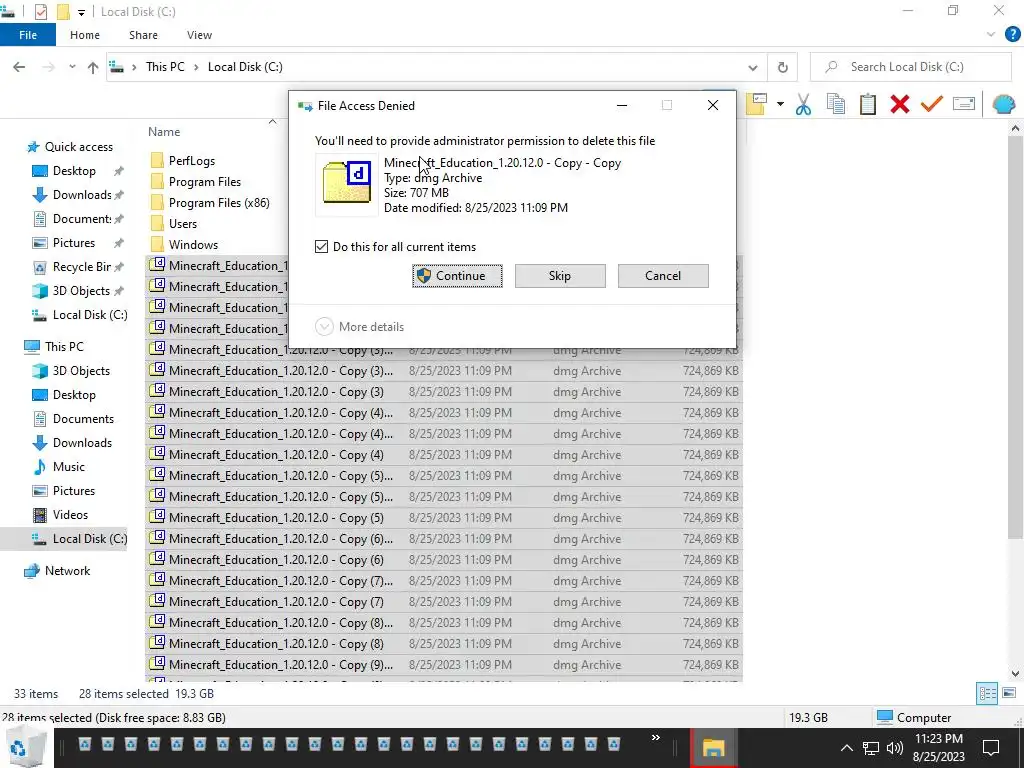Show hidden system tray icons
The height and width of the screenshot is (768, 1024).
point(846,748)
